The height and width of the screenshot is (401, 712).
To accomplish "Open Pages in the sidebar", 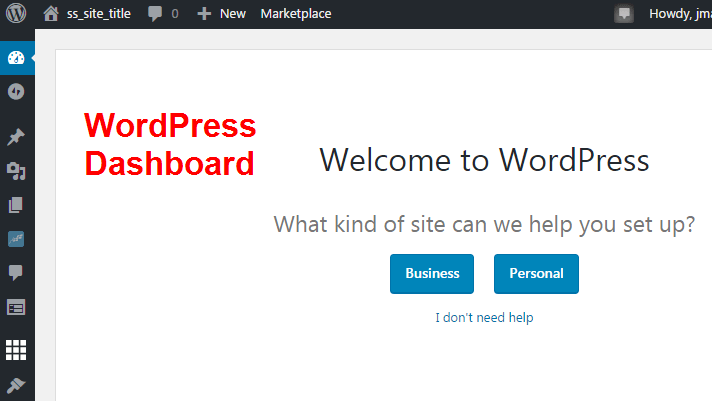I will click(x=16, y=205).
